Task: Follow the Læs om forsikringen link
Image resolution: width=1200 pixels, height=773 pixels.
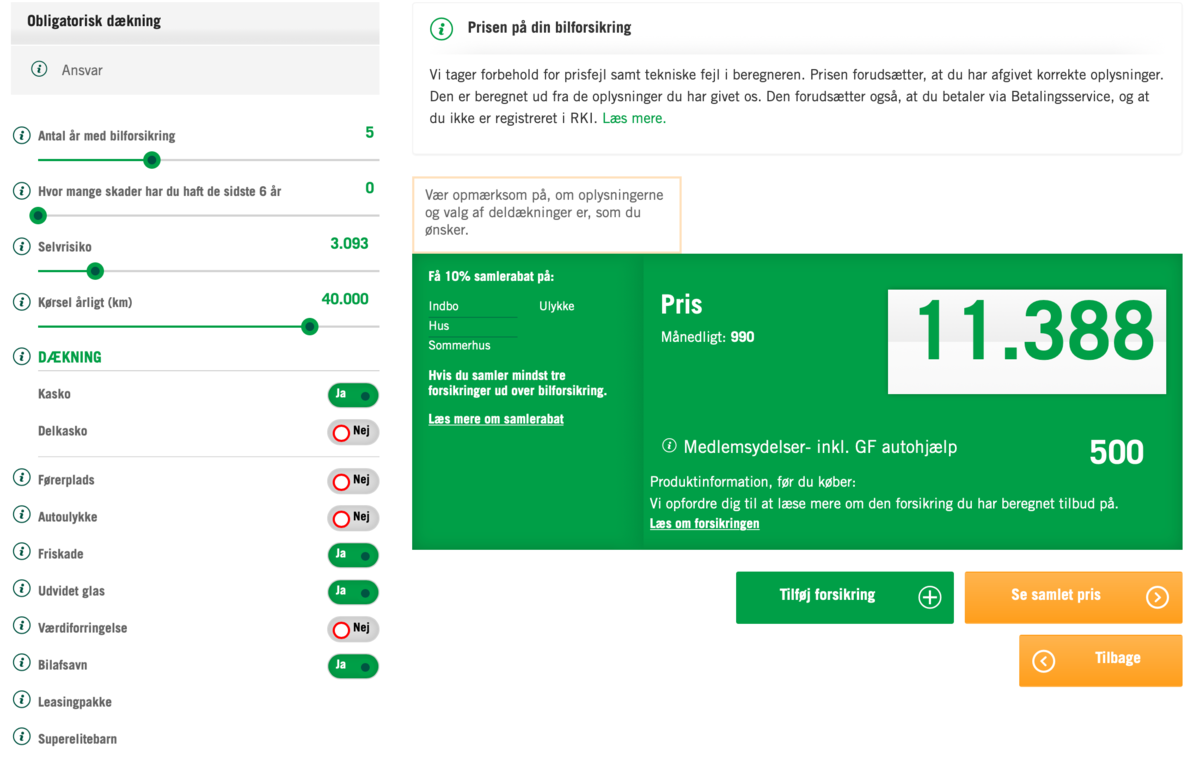Action: (x=704, y=523)
